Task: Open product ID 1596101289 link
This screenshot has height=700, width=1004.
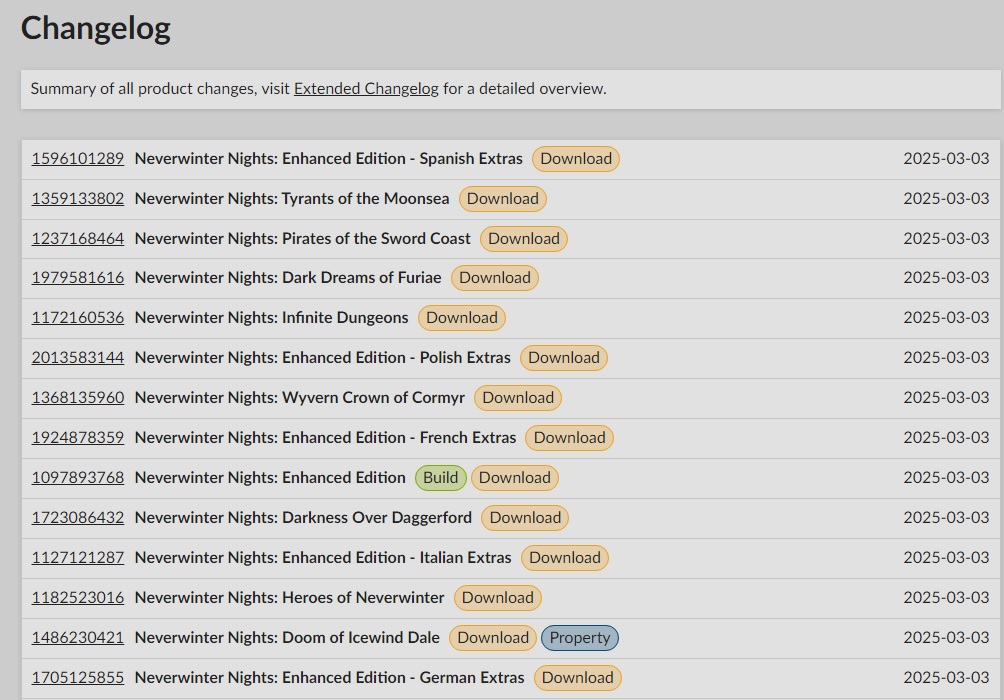Action: pos(77,158)
